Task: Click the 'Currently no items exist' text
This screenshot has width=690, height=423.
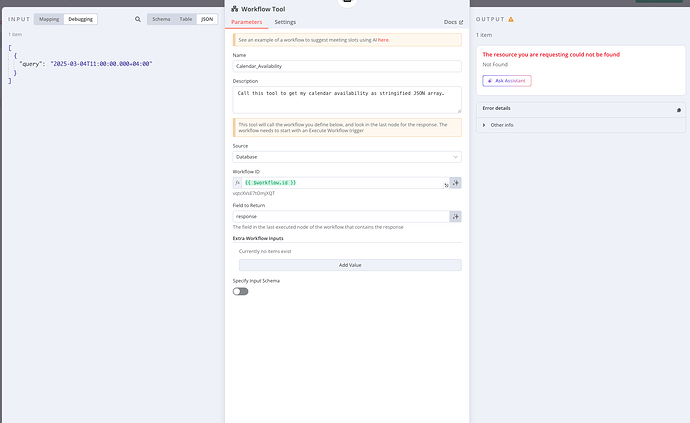Action: (265, 251)
